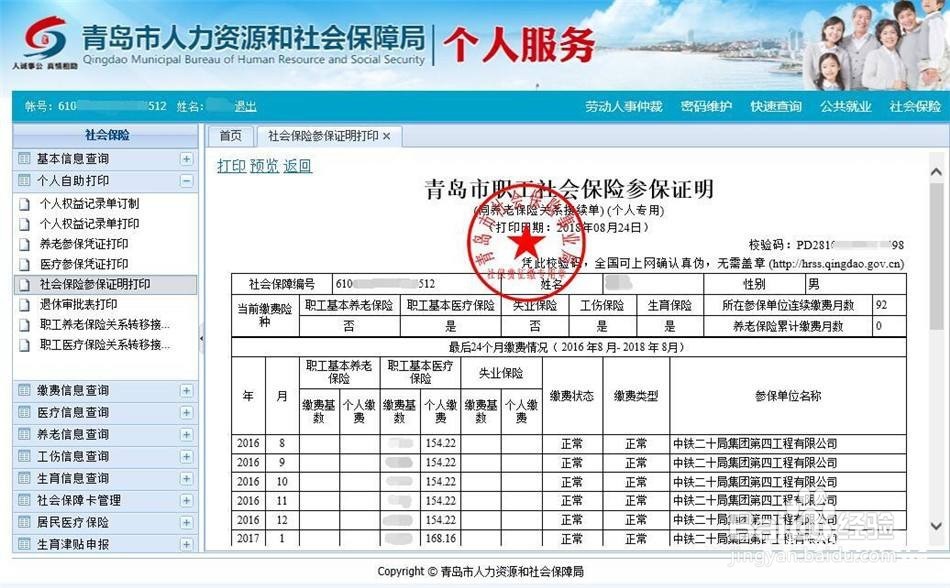Viewport: 950px width, 588px height.
Task: Click document icon beside 个人权益记录单订制
Action: click(x=25, y=204)
